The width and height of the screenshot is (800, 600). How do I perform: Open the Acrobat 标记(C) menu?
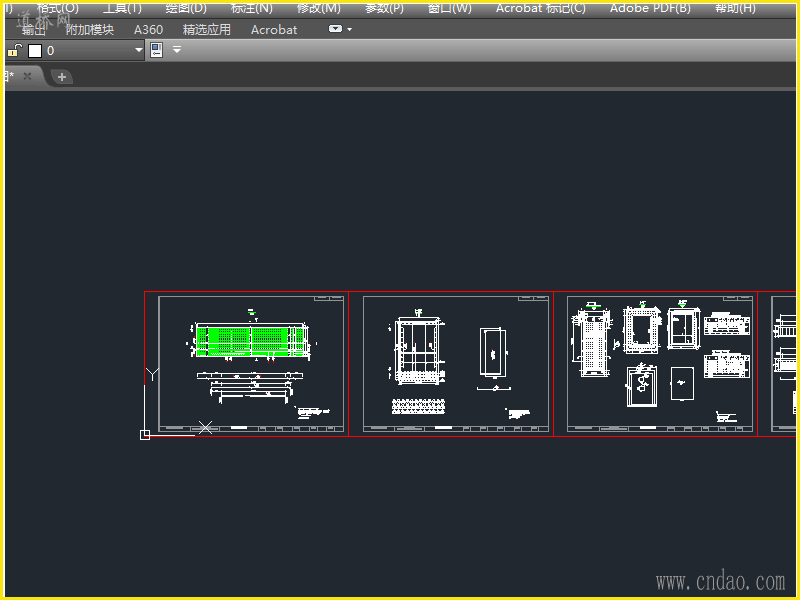tap(541, 8)
